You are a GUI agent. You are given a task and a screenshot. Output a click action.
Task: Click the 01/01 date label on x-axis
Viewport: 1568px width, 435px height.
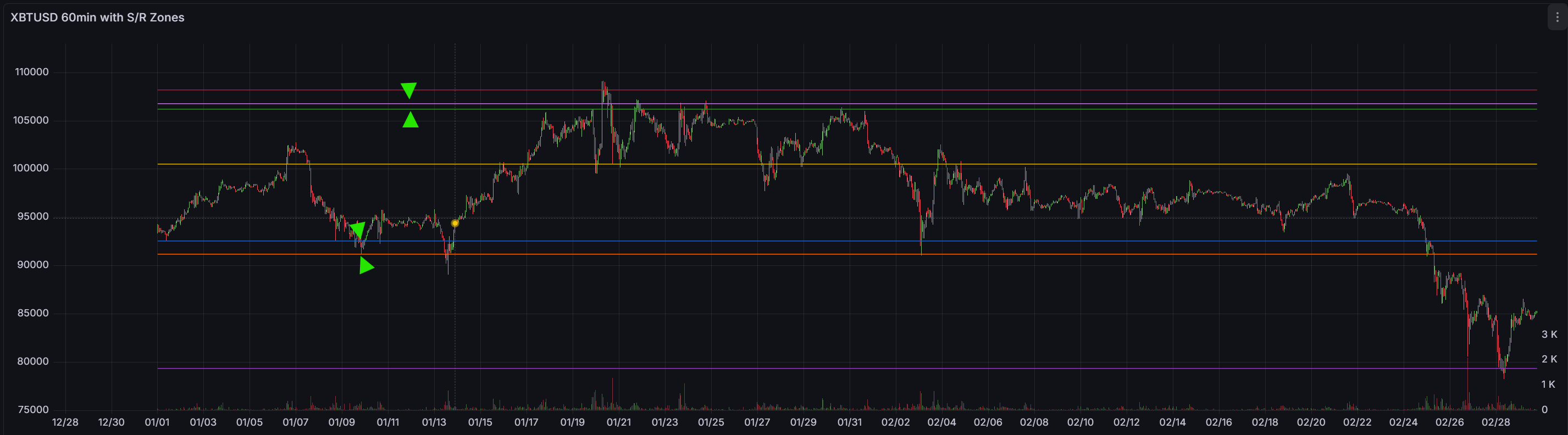click(157, 422)
